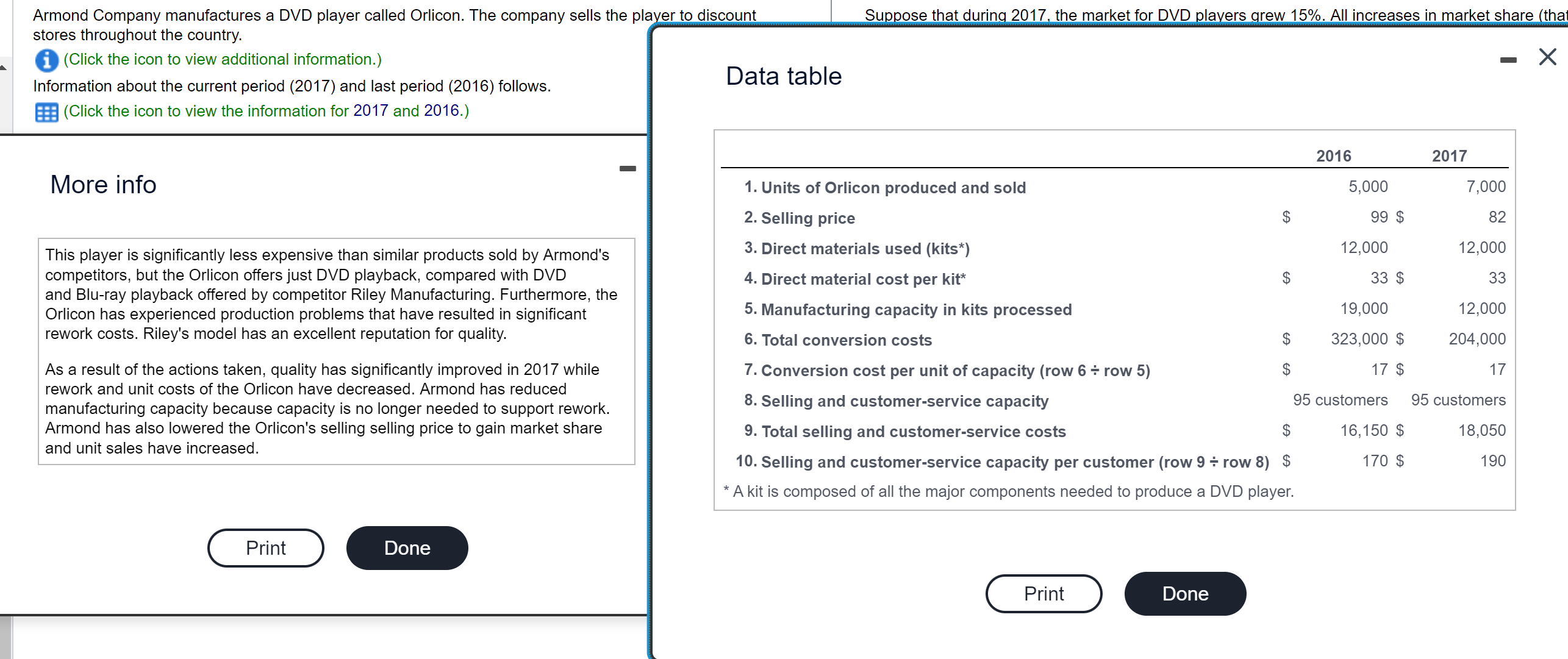Viewport: 1568px width, 659px height.
Task: Click the minimize dash on More info dialog
Action: pos(628,168)
